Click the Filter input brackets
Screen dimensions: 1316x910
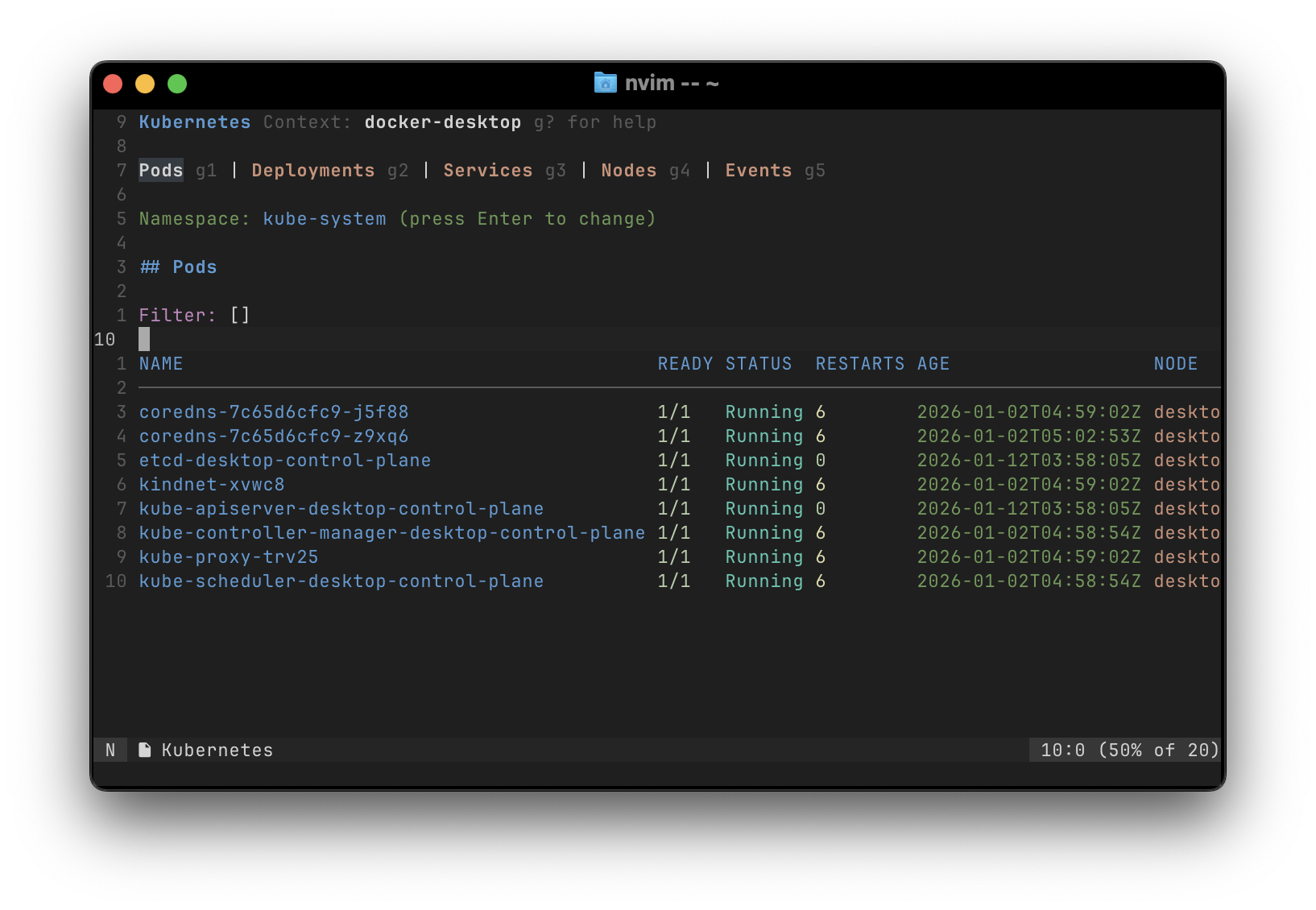240,315
